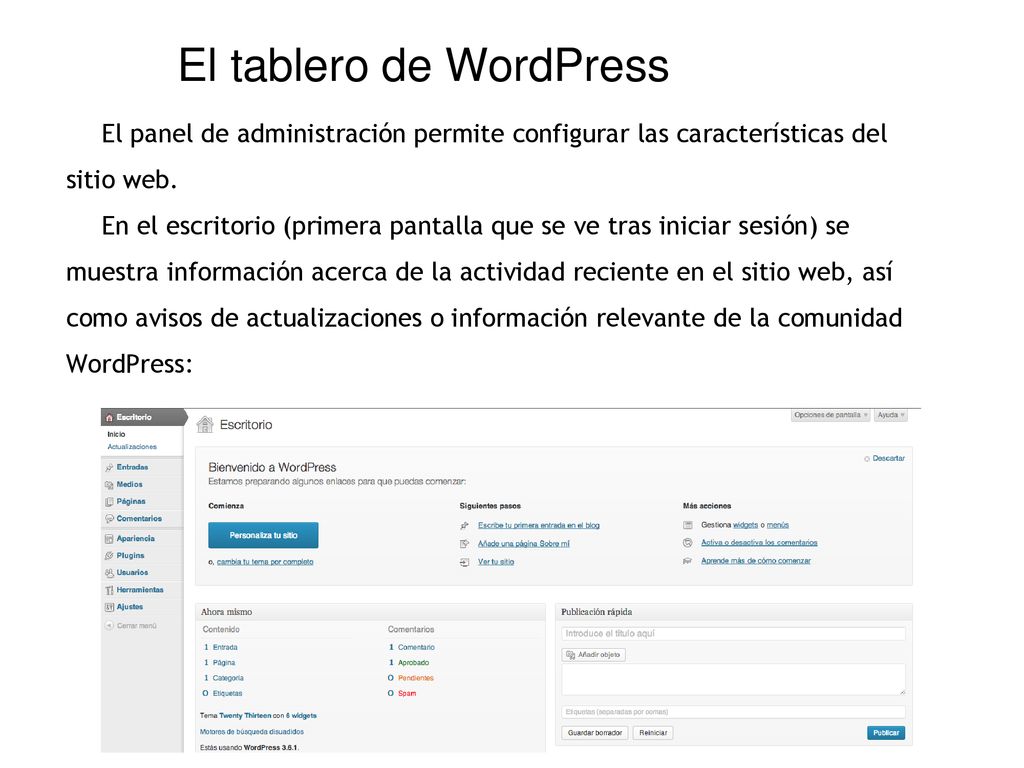Click the comments icon beside Activa o desactiva

pyautogui.click(x=688, y=543)
